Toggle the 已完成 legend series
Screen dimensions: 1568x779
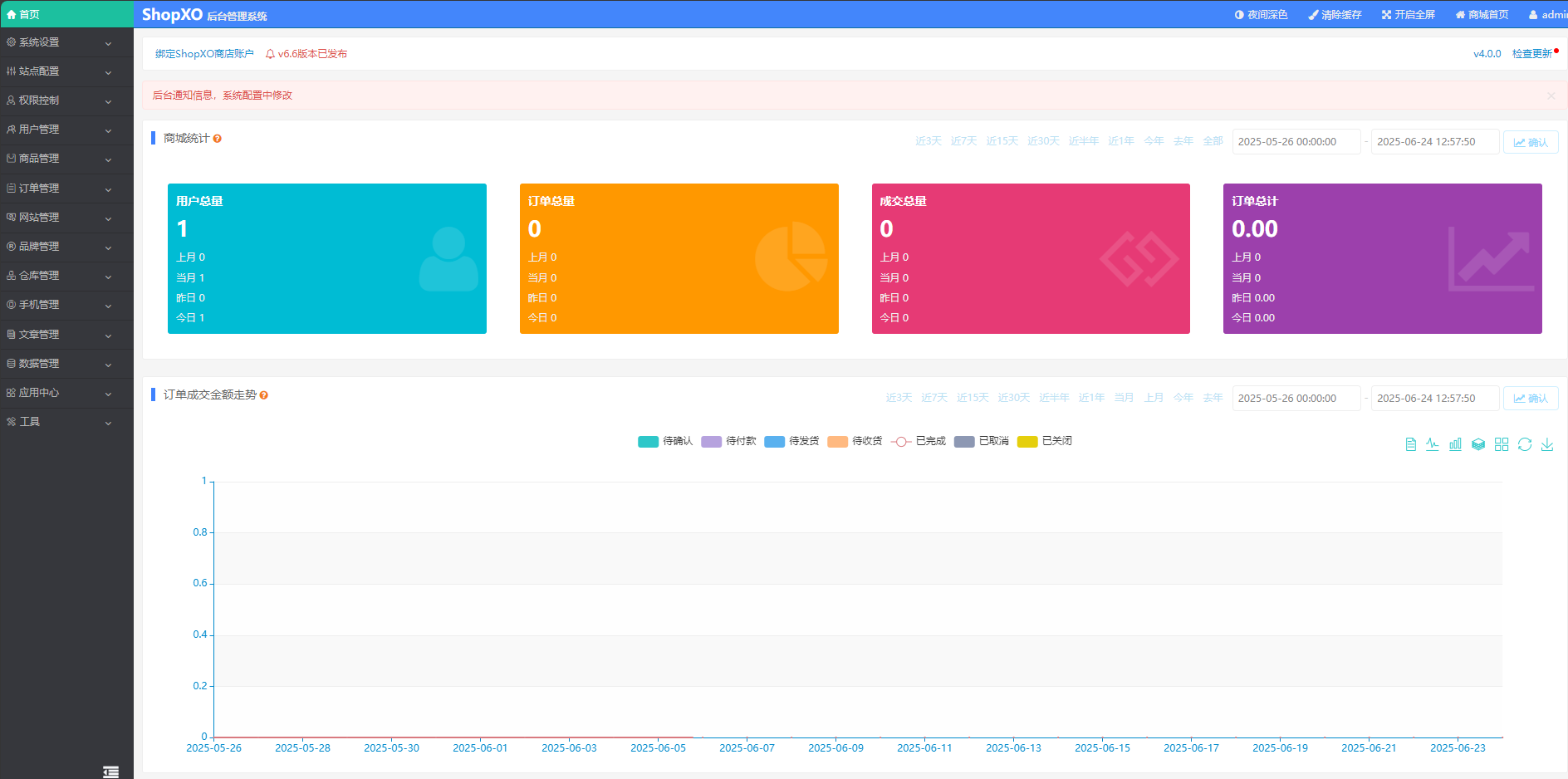pos(918,441)
